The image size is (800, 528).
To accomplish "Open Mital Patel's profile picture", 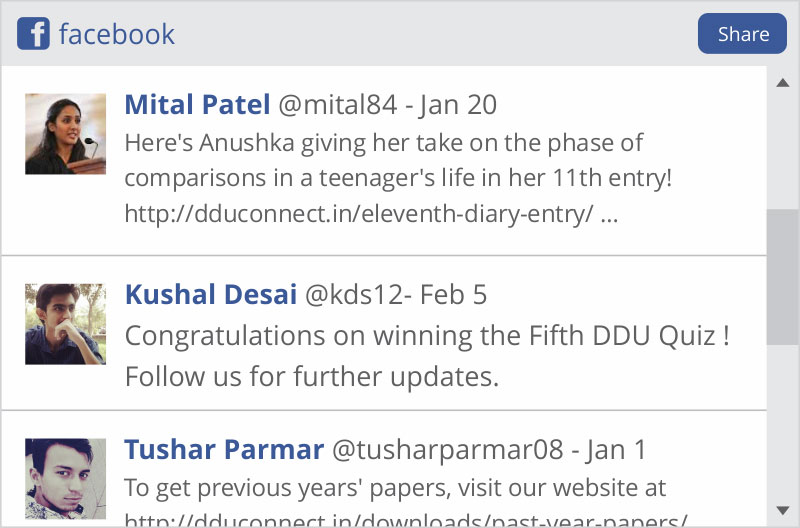I will coord(65,134).
